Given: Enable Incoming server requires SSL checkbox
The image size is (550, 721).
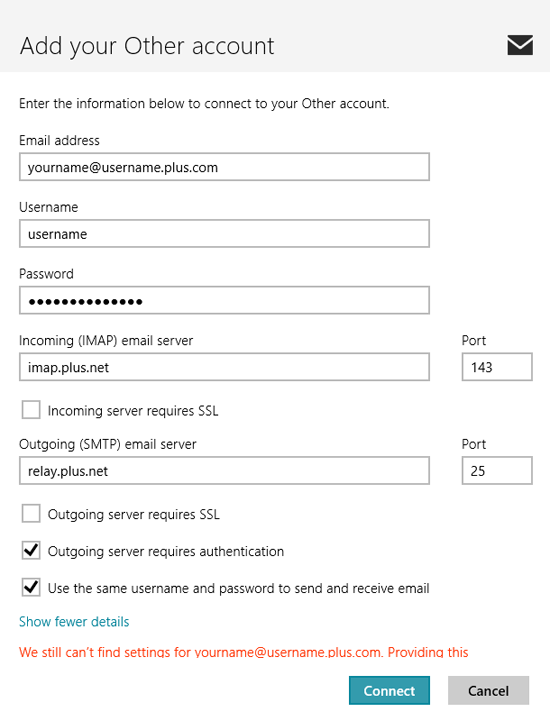Looking at the screenshot, I should tap(31, 410).
